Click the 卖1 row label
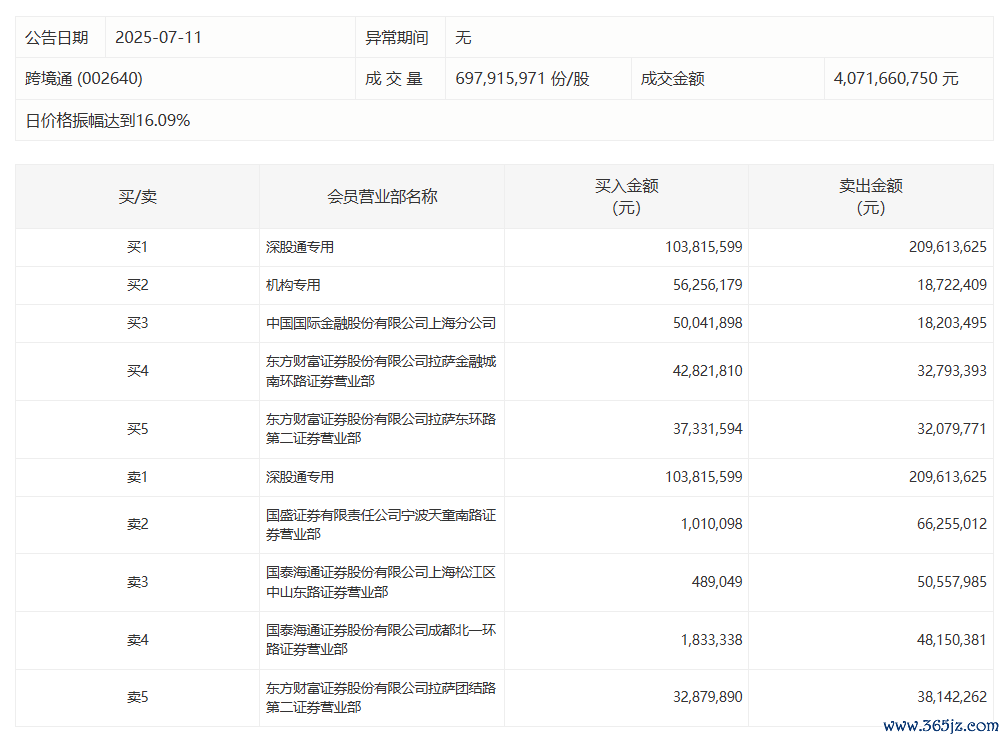1006x741 pixels. [x=137, y=478]
